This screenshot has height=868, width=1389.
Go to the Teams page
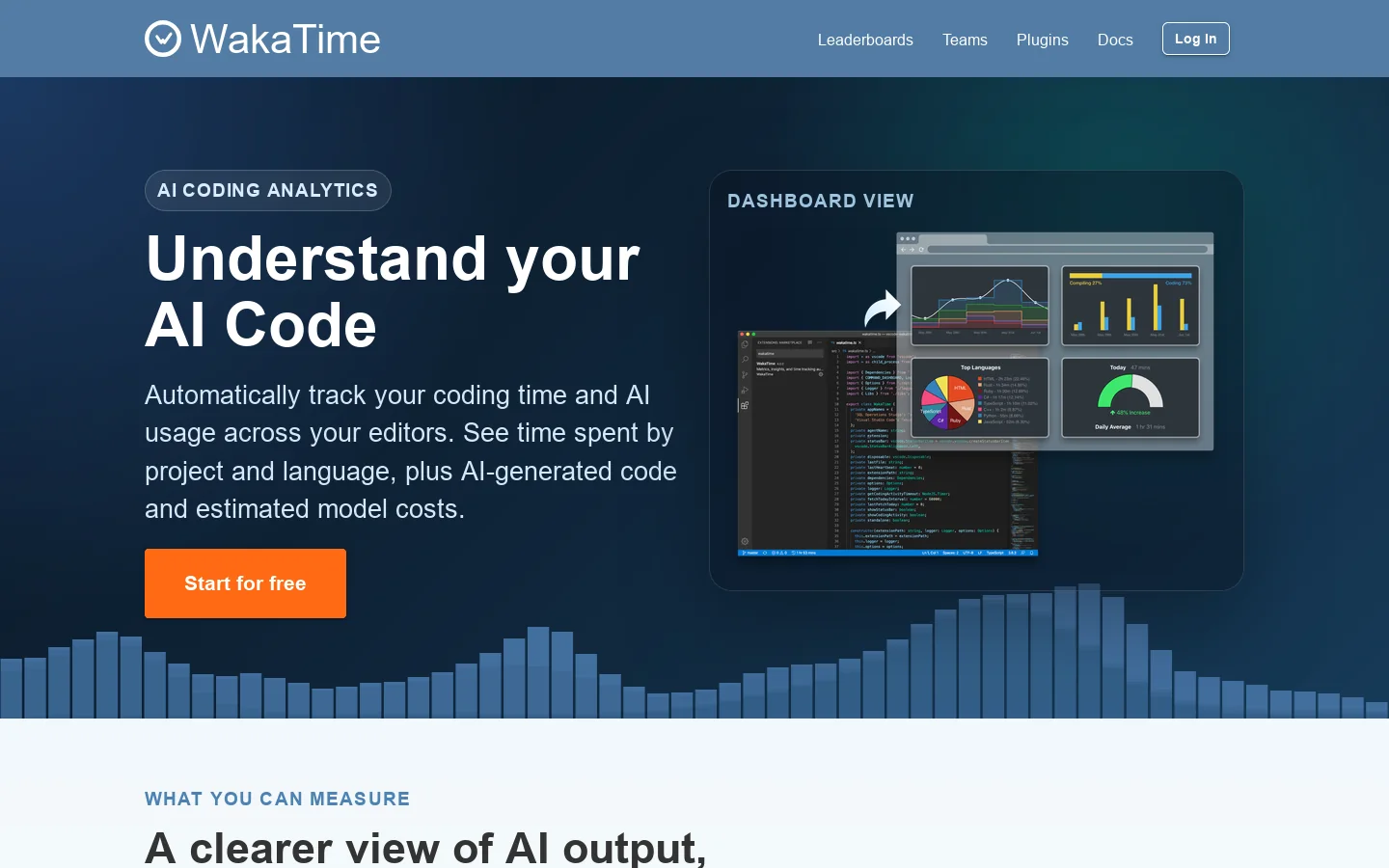click(x=965, y=40)
